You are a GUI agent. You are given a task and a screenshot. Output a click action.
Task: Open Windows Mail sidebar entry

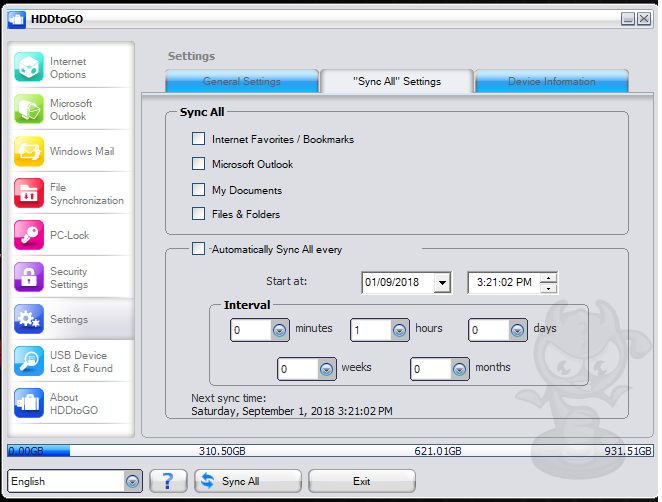point(82,151)
